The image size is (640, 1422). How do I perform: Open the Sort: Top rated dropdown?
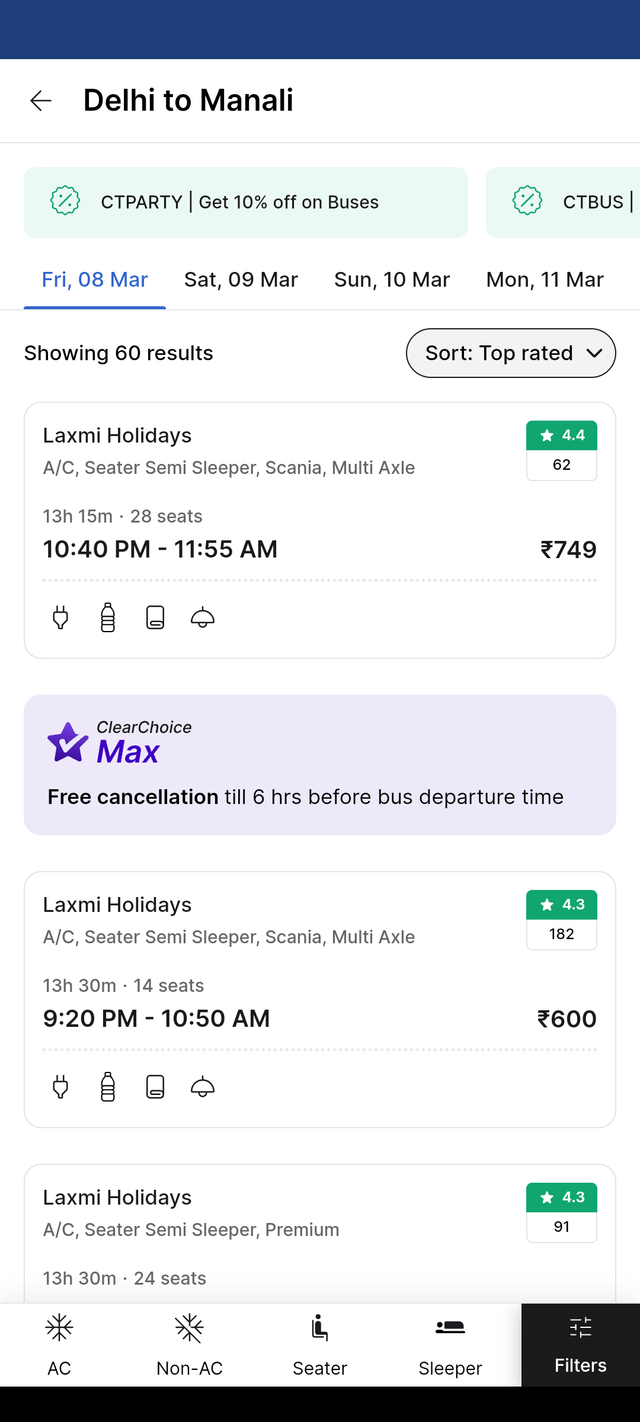(x=511, y=353)
